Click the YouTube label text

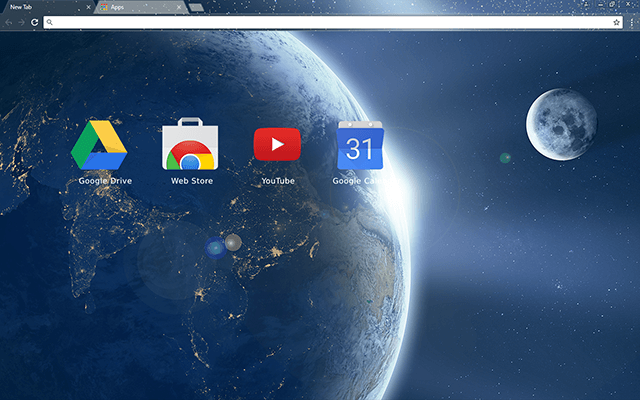tap(277, 181)
